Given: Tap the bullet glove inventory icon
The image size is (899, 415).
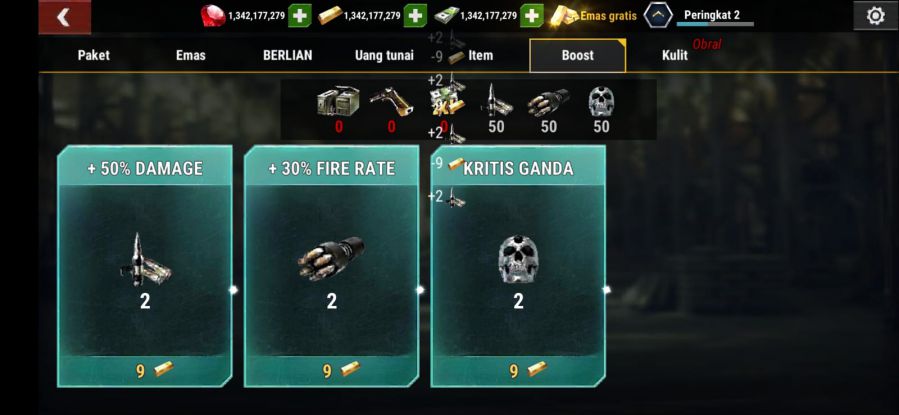Looking at the screenshot, I should click(548, 102).
